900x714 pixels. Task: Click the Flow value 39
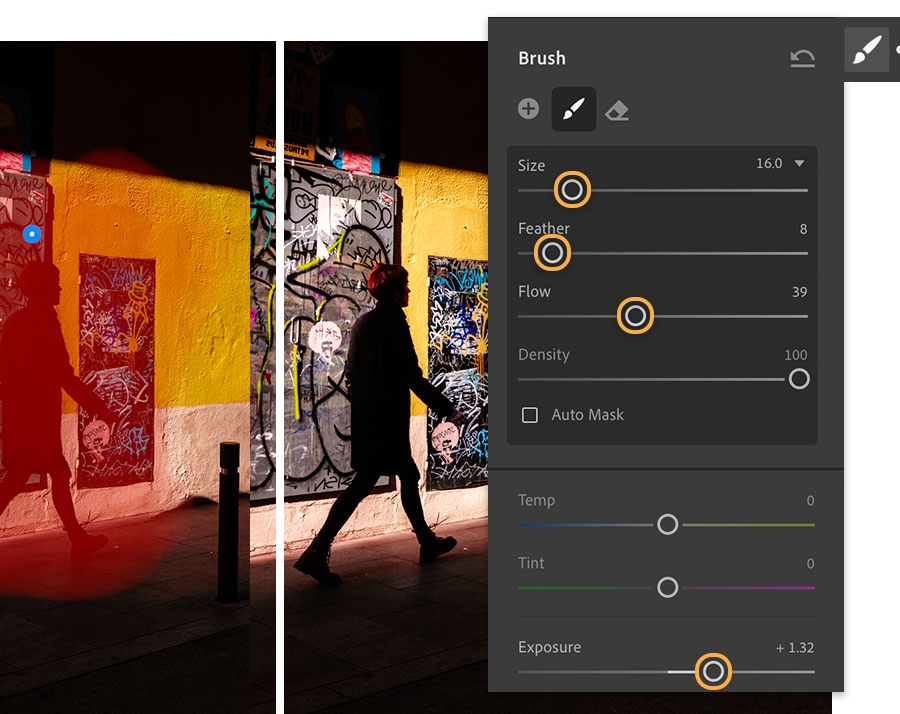pyautogui.click(x=800, y=292)
